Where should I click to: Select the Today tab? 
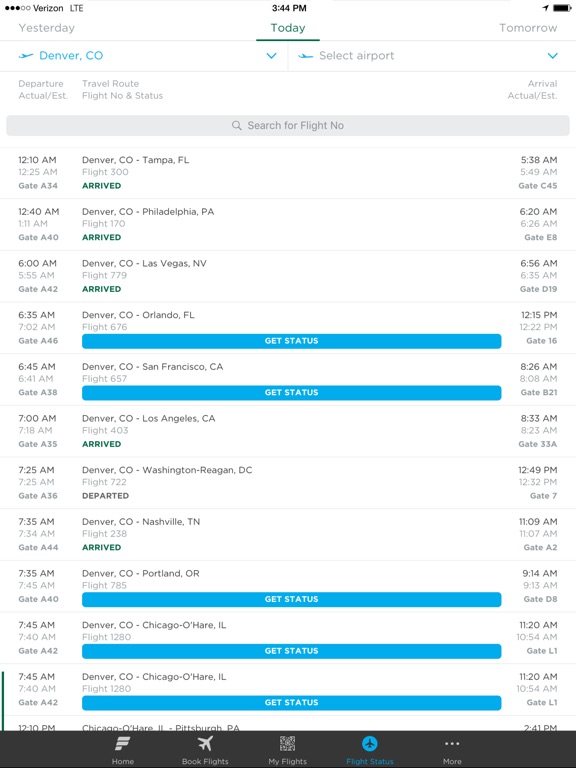click(x=288, y=28)
